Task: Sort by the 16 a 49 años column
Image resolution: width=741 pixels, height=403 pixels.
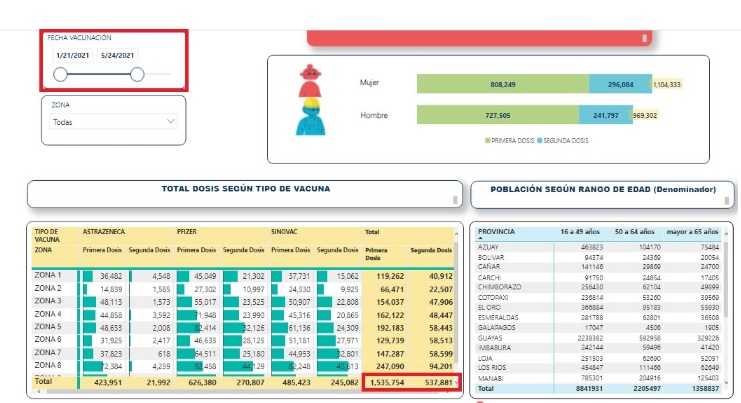Action: 583,230
